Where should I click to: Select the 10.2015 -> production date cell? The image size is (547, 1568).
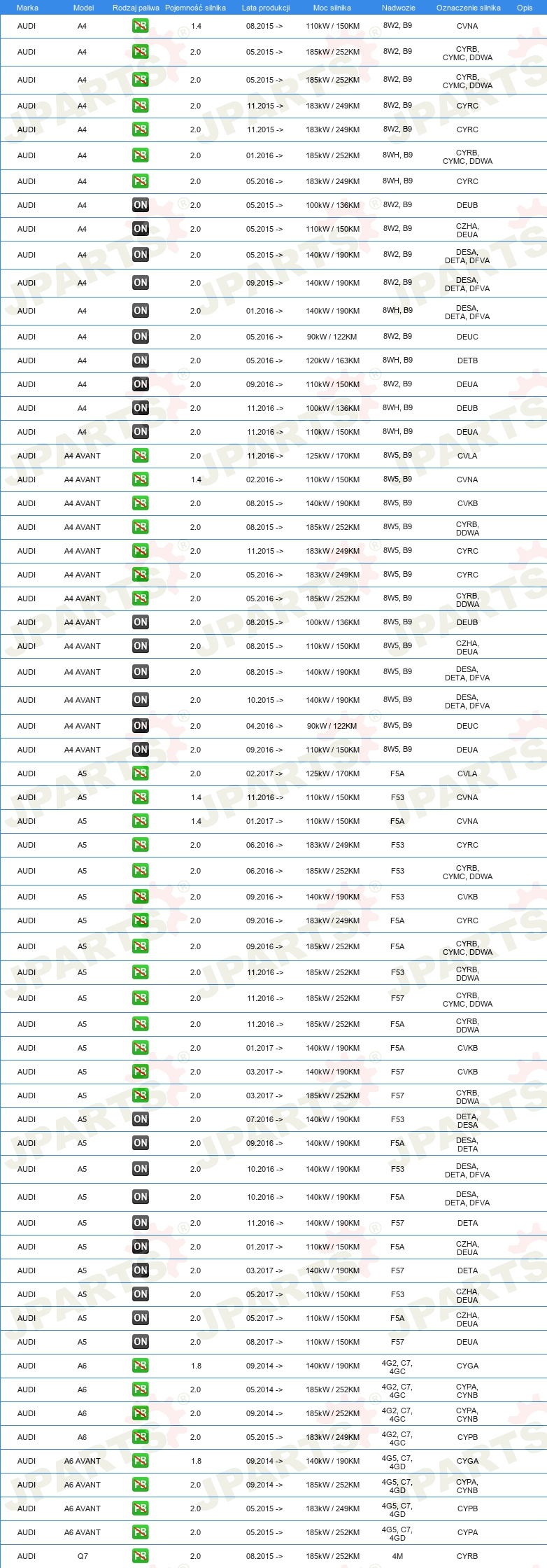pyautogui.click(x=264, y=700)
